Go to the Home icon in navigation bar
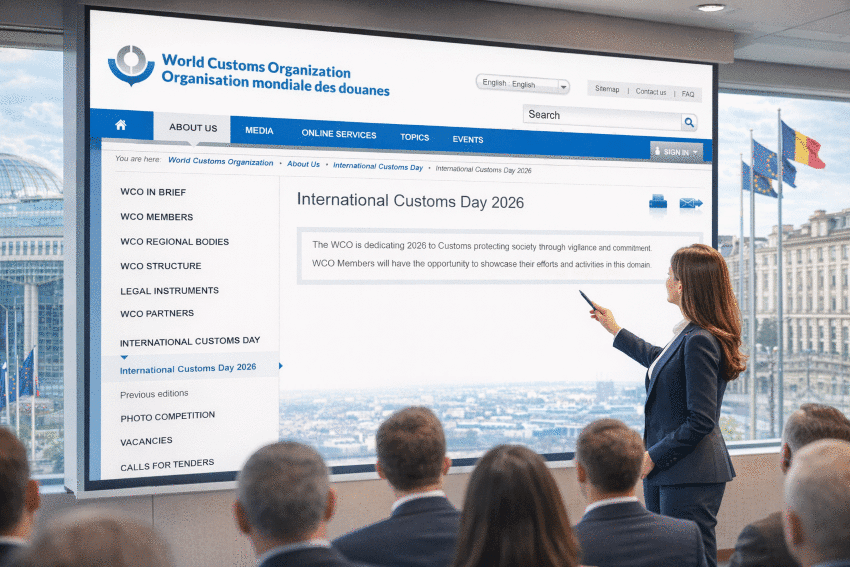850x567 pixels. (x=121, y=126)
